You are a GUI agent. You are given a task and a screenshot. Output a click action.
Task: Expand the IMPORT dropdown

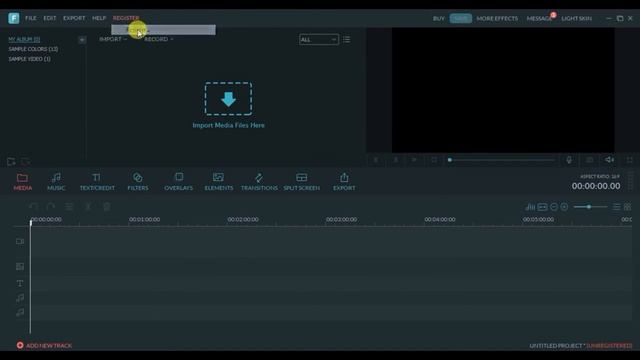point(113,39)
